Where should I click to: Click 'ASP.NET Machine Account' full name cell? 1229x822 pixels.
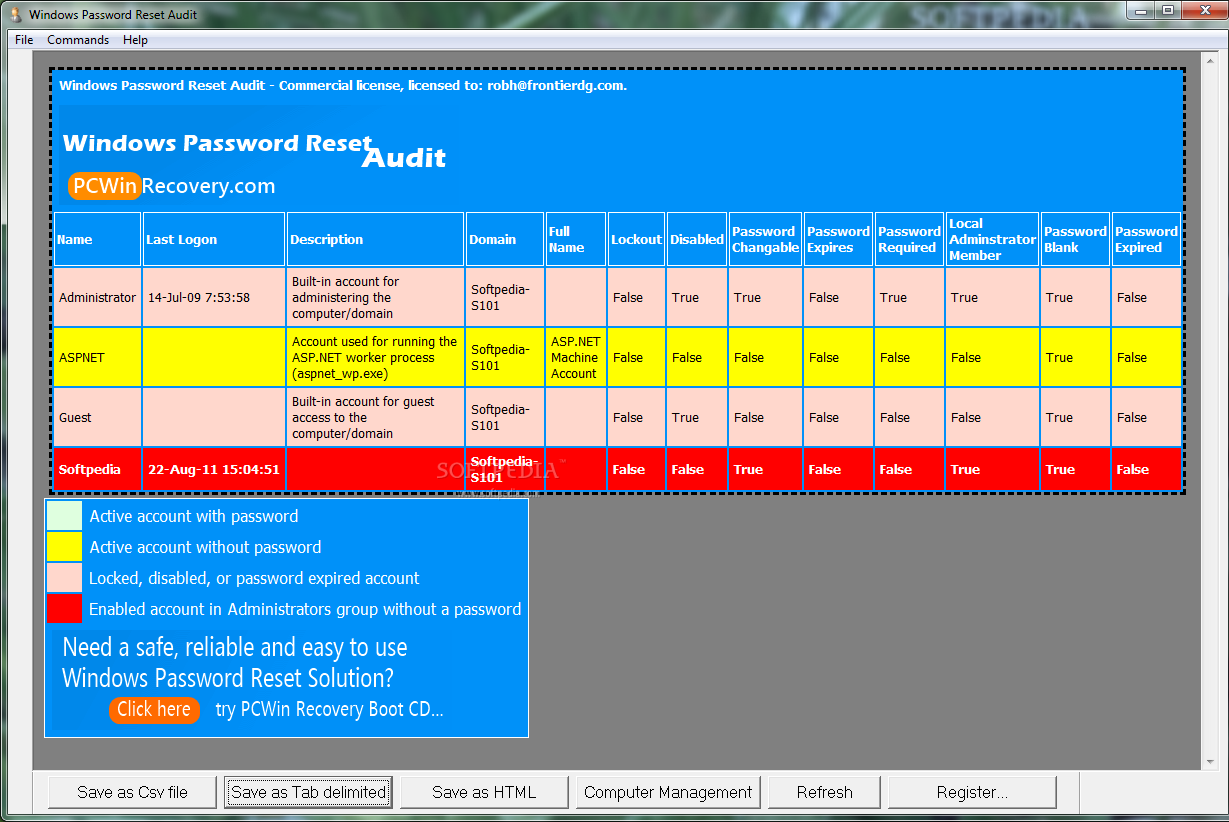click(x=576, y=357)
